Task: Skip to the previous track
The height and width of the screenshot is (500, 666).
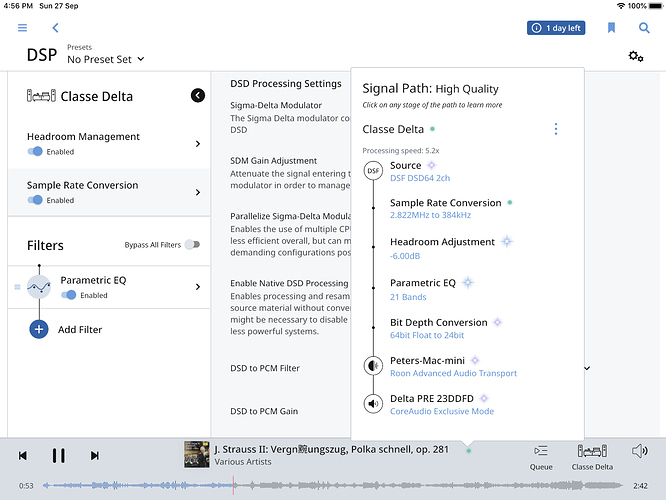Action: 23,455
